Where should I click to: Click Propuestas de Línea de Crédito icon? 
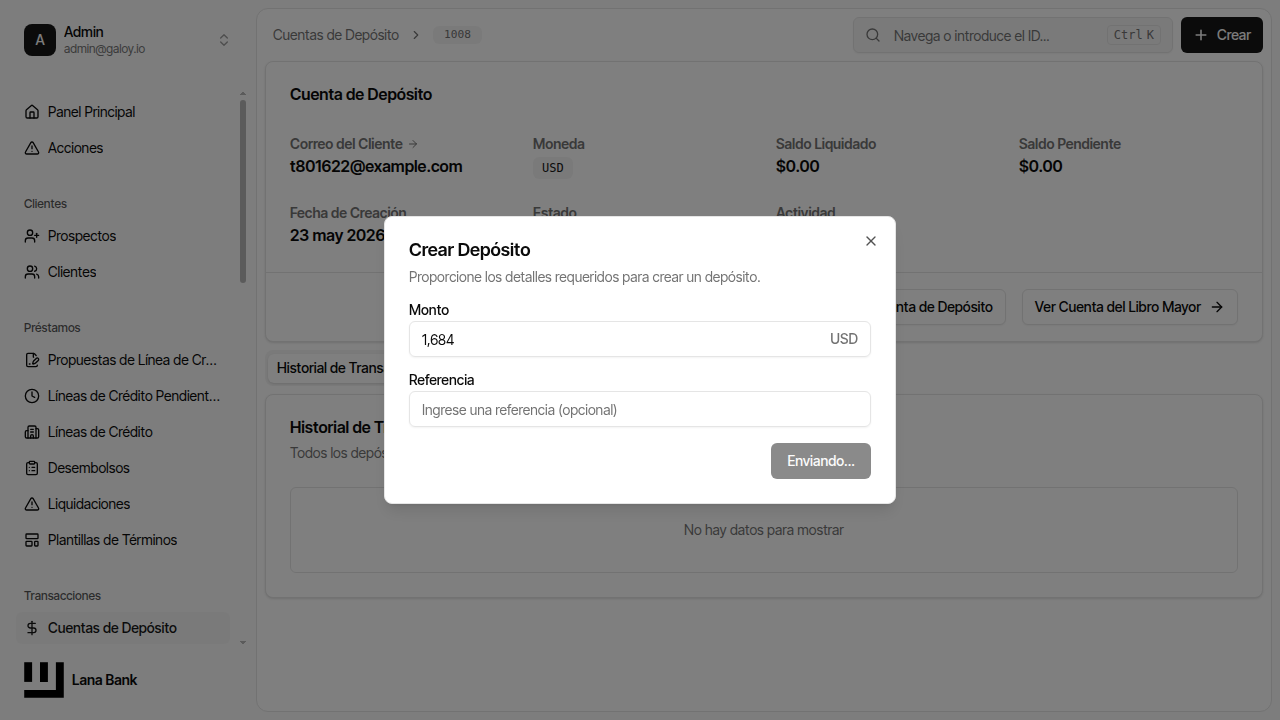point(32,360)
